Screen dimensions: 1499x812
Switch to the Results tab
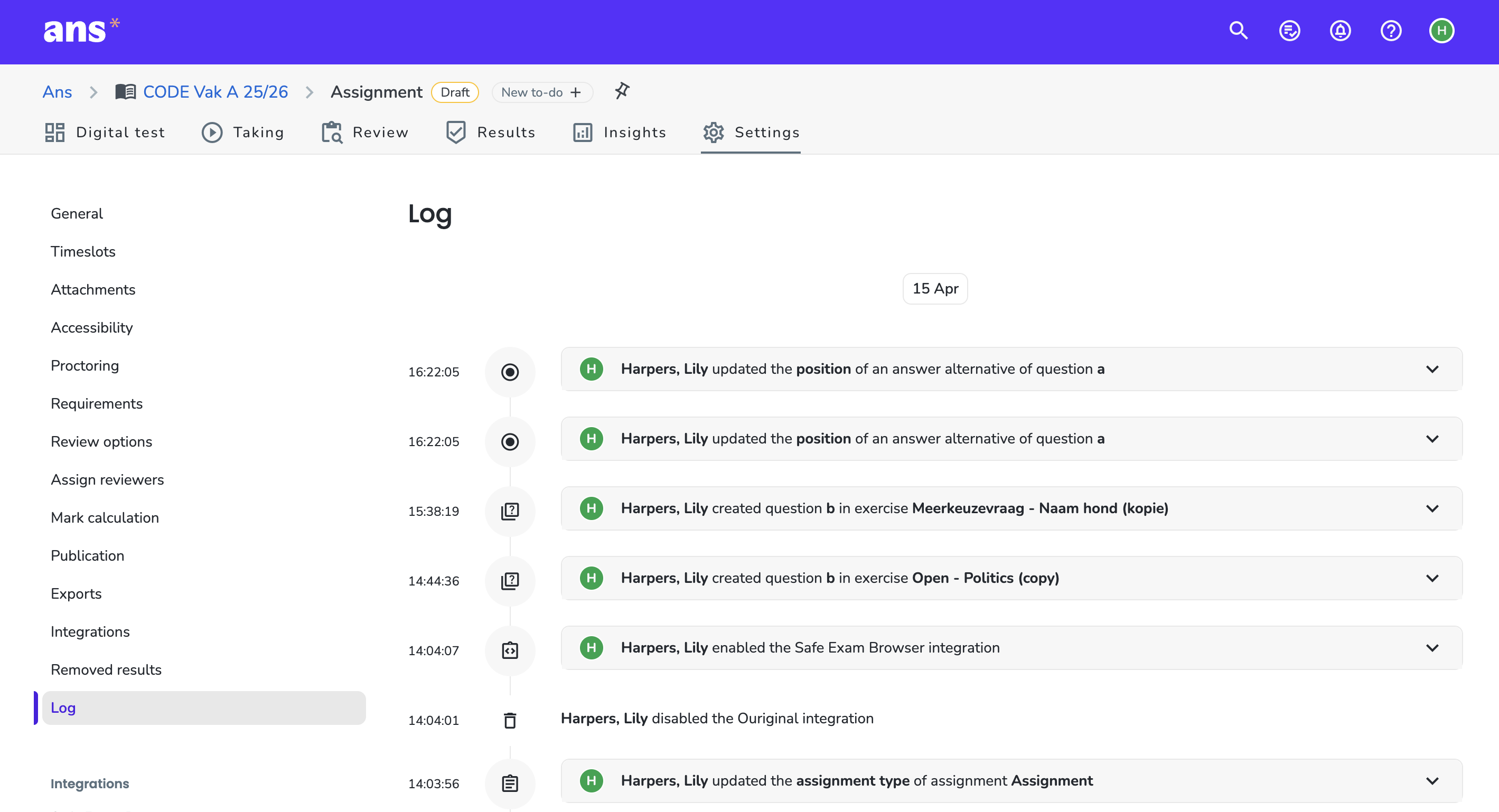(491, 133)
